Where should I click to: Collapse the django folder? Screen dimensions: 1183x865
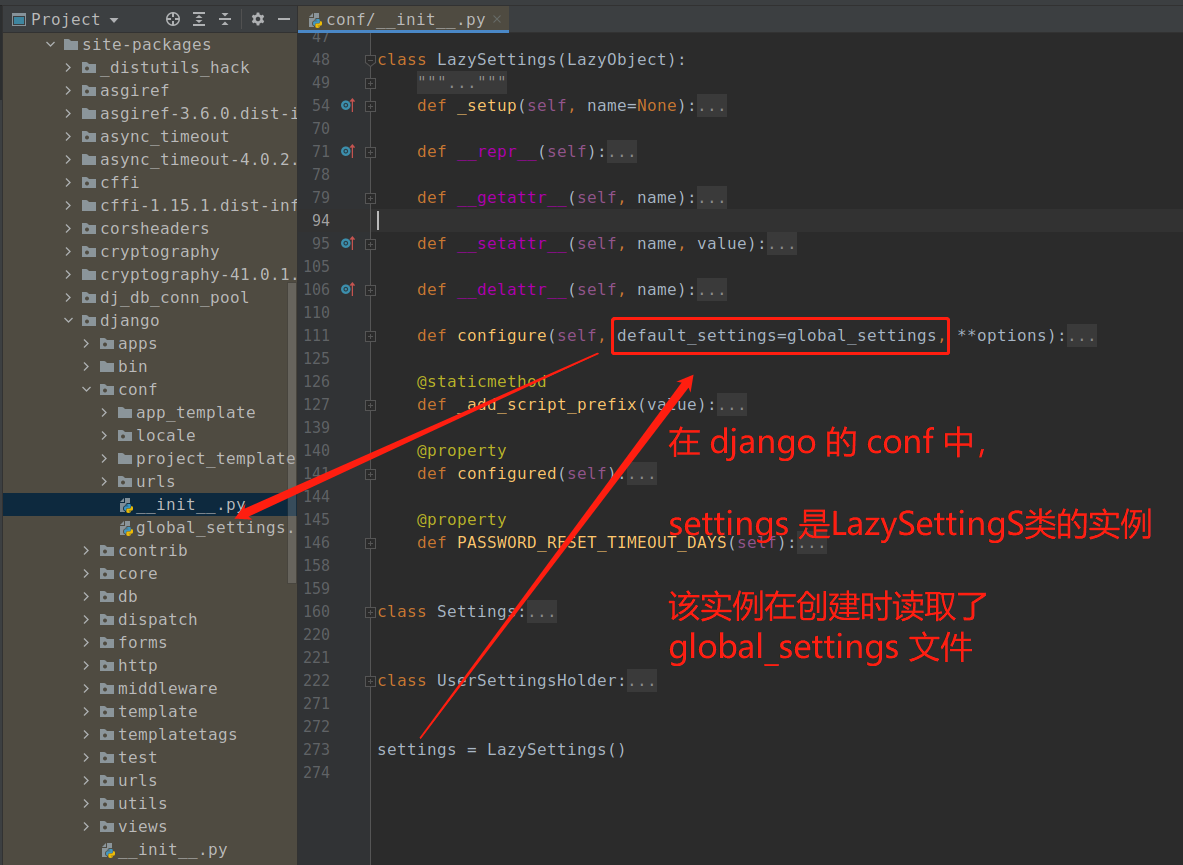tap(69, 321)
